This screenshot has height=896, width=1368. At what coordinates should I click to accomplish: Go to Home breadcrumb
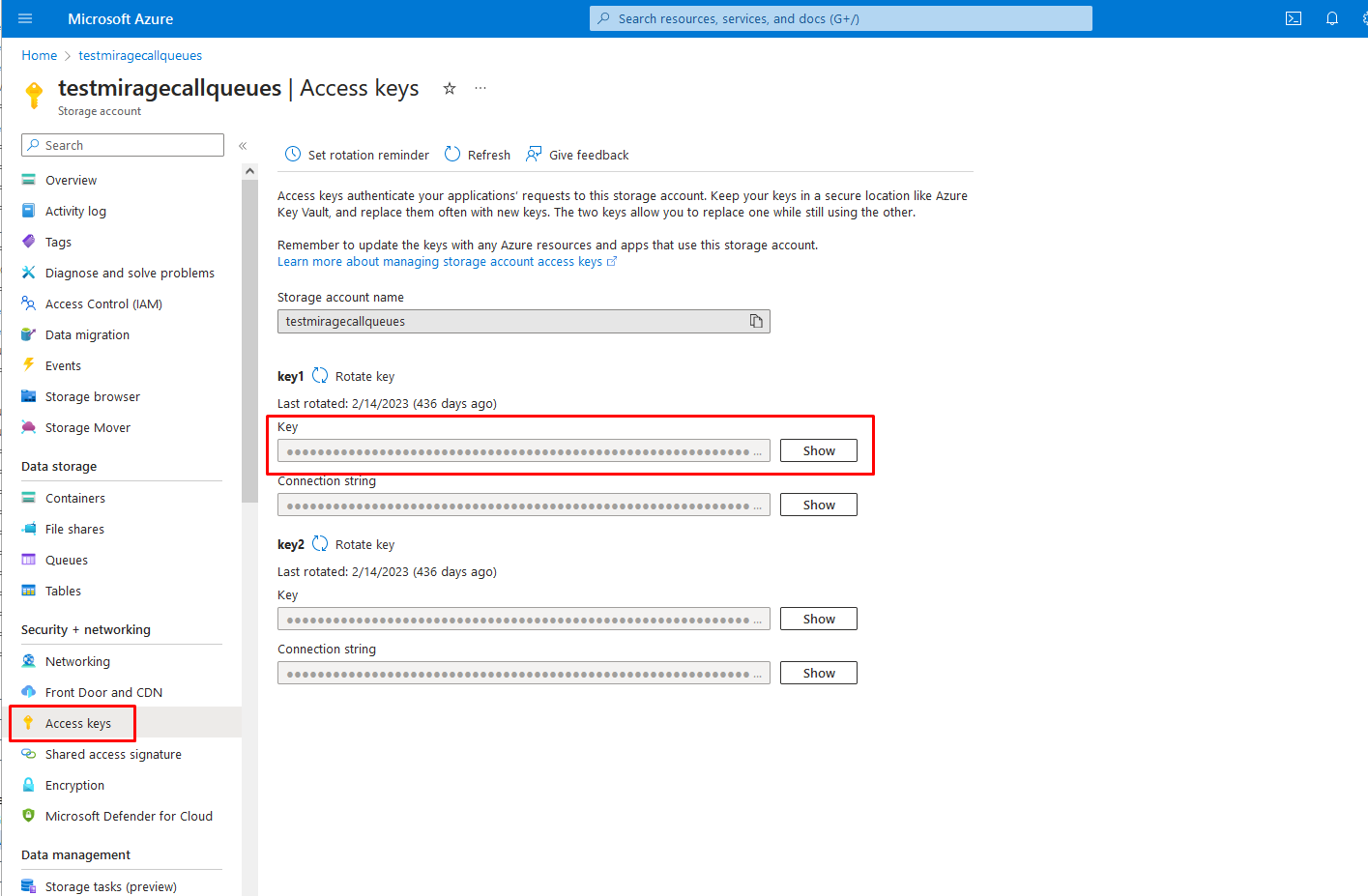click(x=40, y=55)
